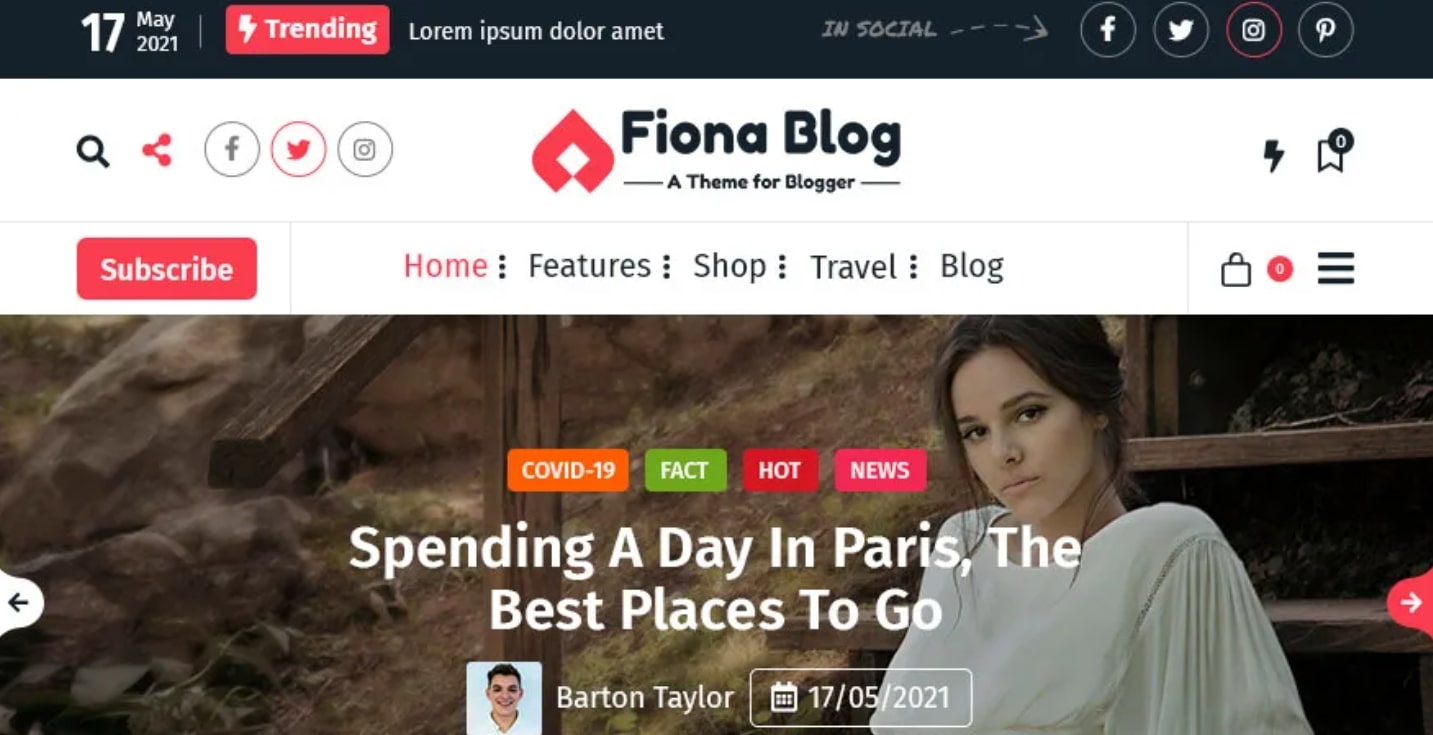Open Facebook icon in top social bar
Screen dimensions: 1433x735
[x=1108, y=30]
